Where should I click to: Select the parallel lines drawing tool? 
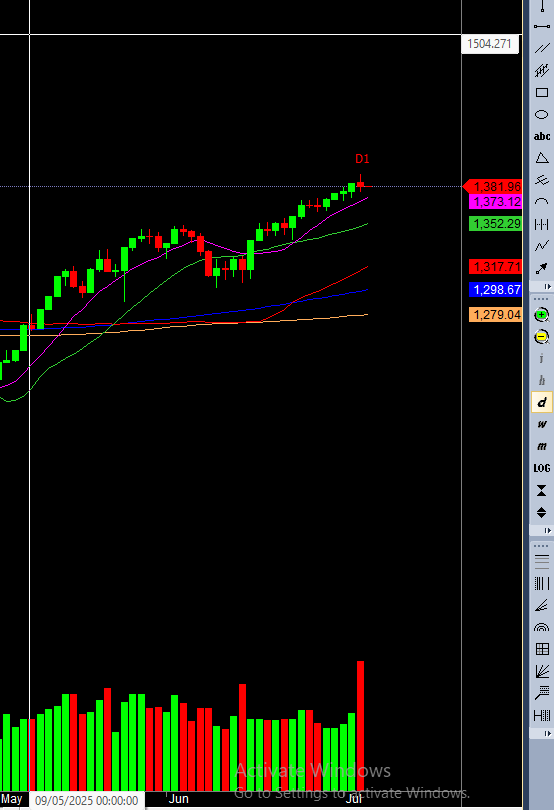click(542, 48)
